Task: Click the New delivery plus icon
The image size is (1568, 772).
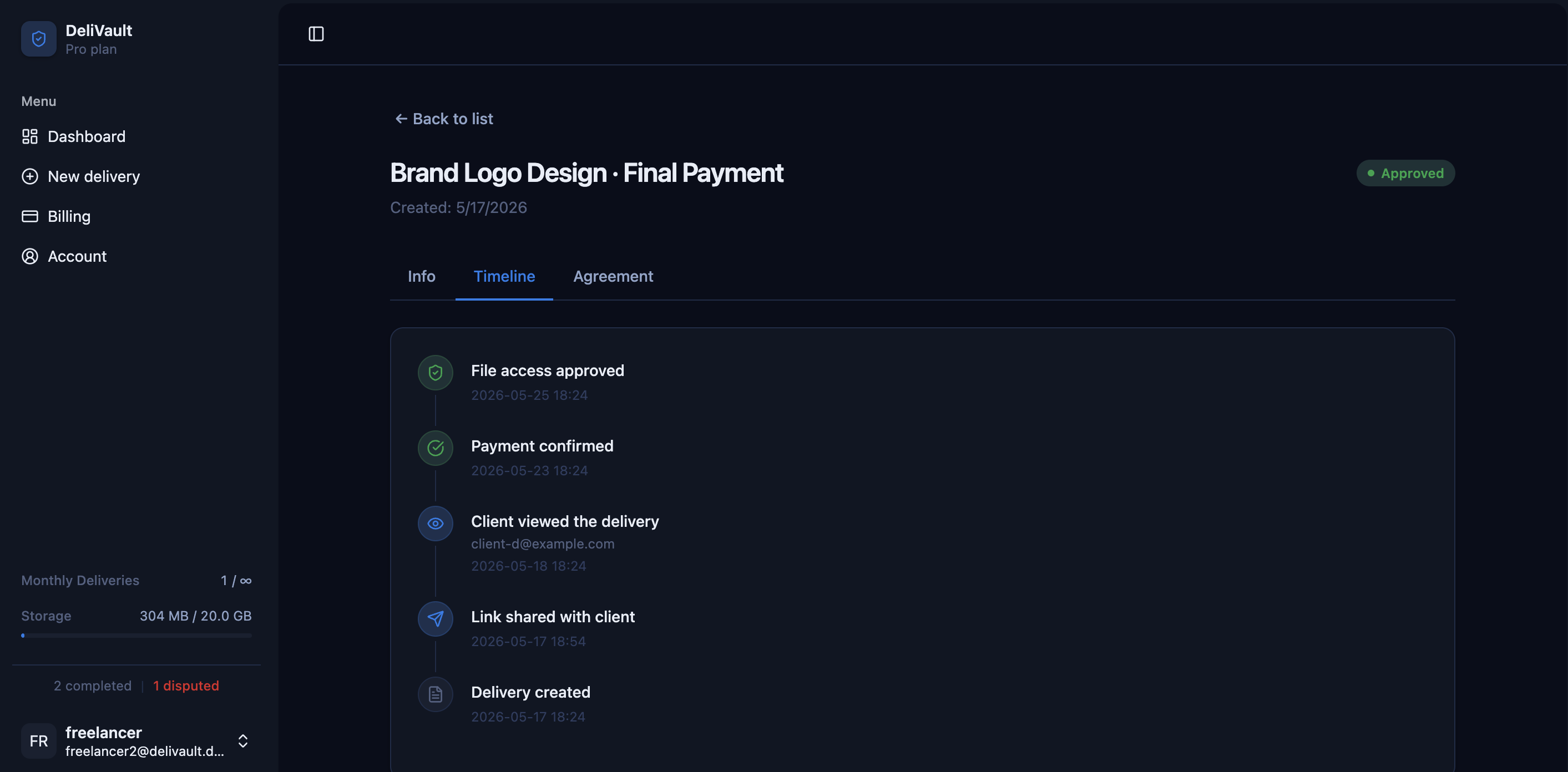Action: (30, 176)
